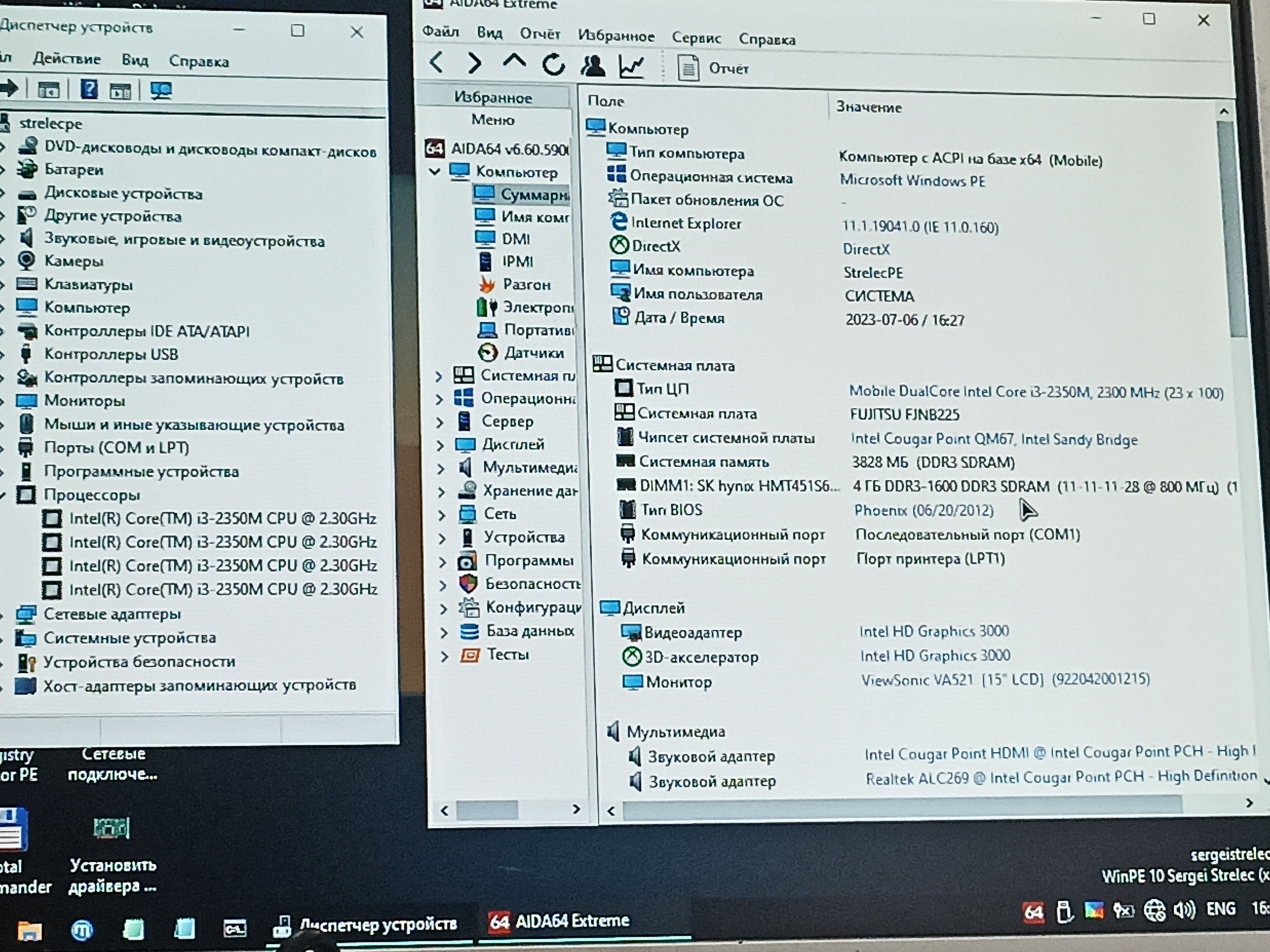
Task: Click the Батареи item in Device Manager
Action: click(74, 170)
